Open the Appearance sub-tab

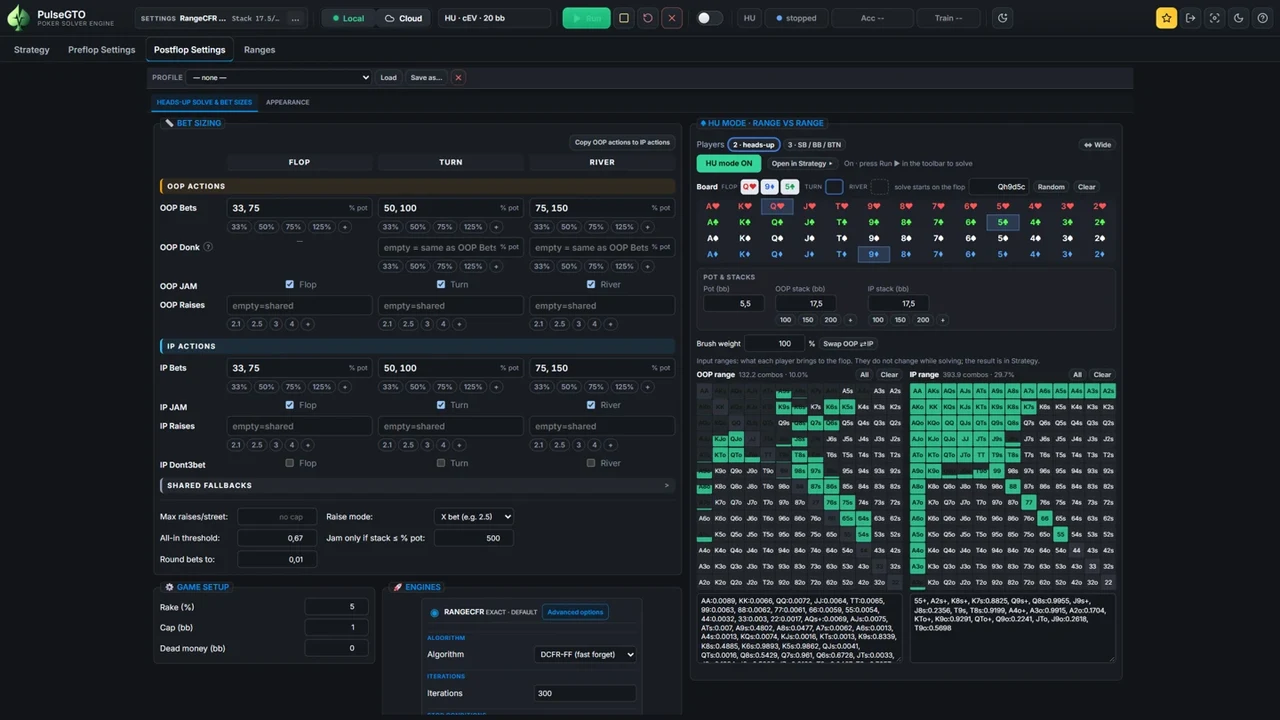tap(287, 102)
